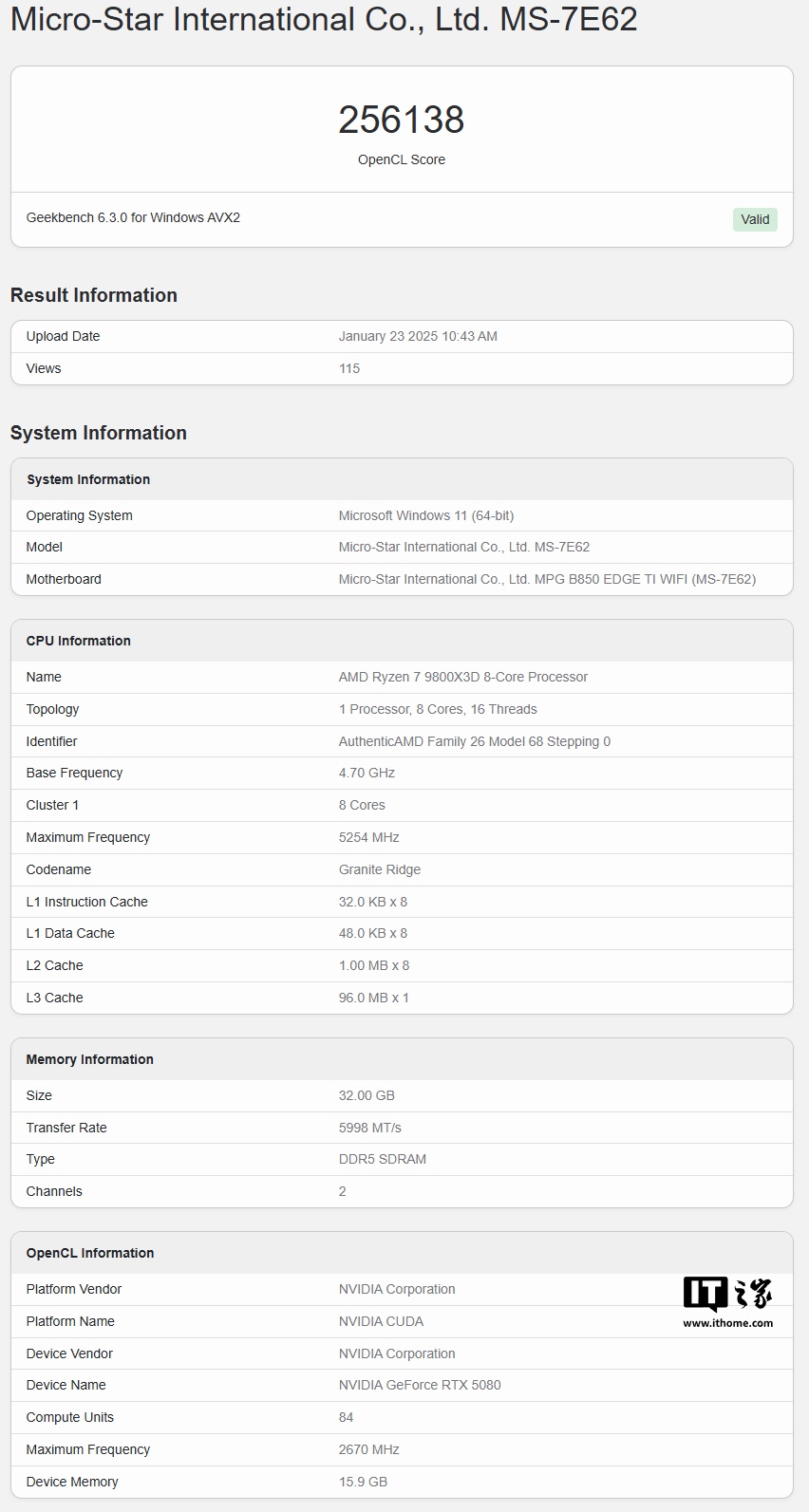Click the CPU Information table header
Image resolution: width=809 pixels, height=1512 pixels.
pos(79,641)
